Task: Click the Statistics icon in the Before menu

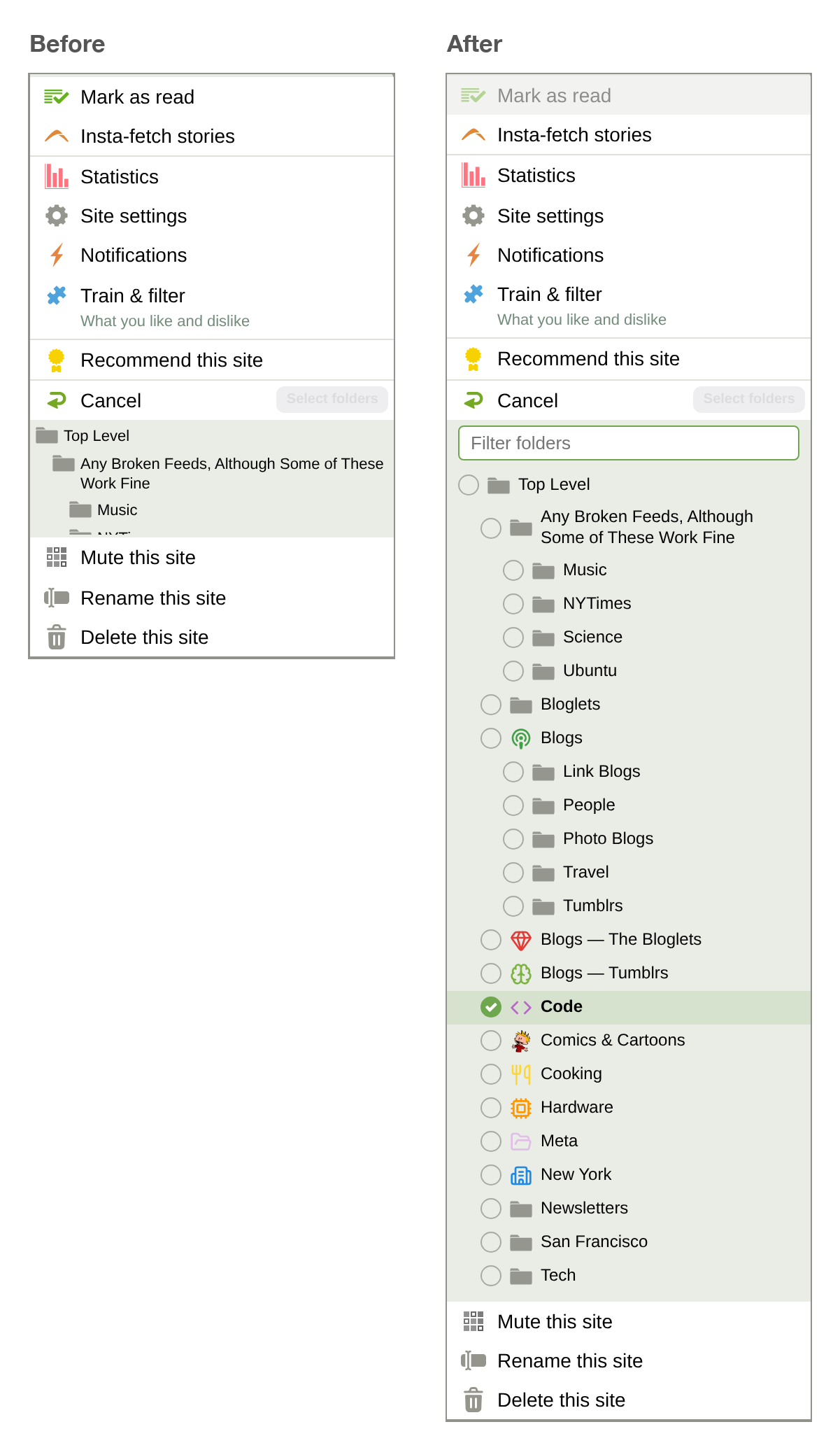Action: pos(57,176)
